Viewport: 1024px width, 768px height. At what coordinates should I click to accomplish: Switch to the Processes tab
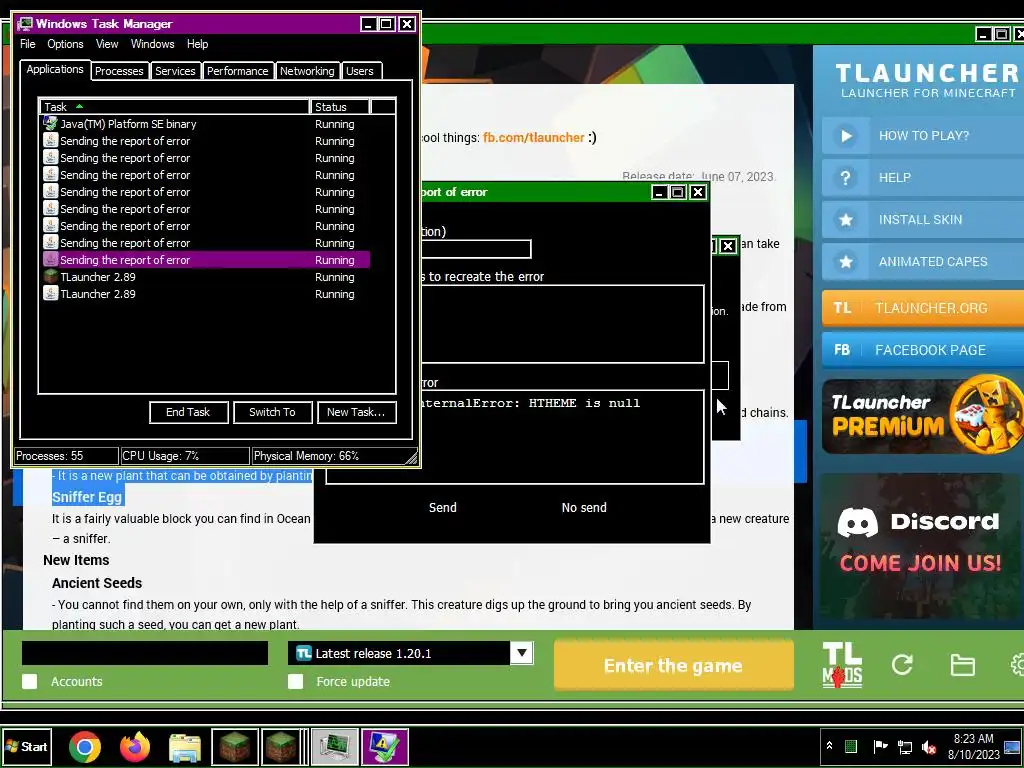click(119, 71)
